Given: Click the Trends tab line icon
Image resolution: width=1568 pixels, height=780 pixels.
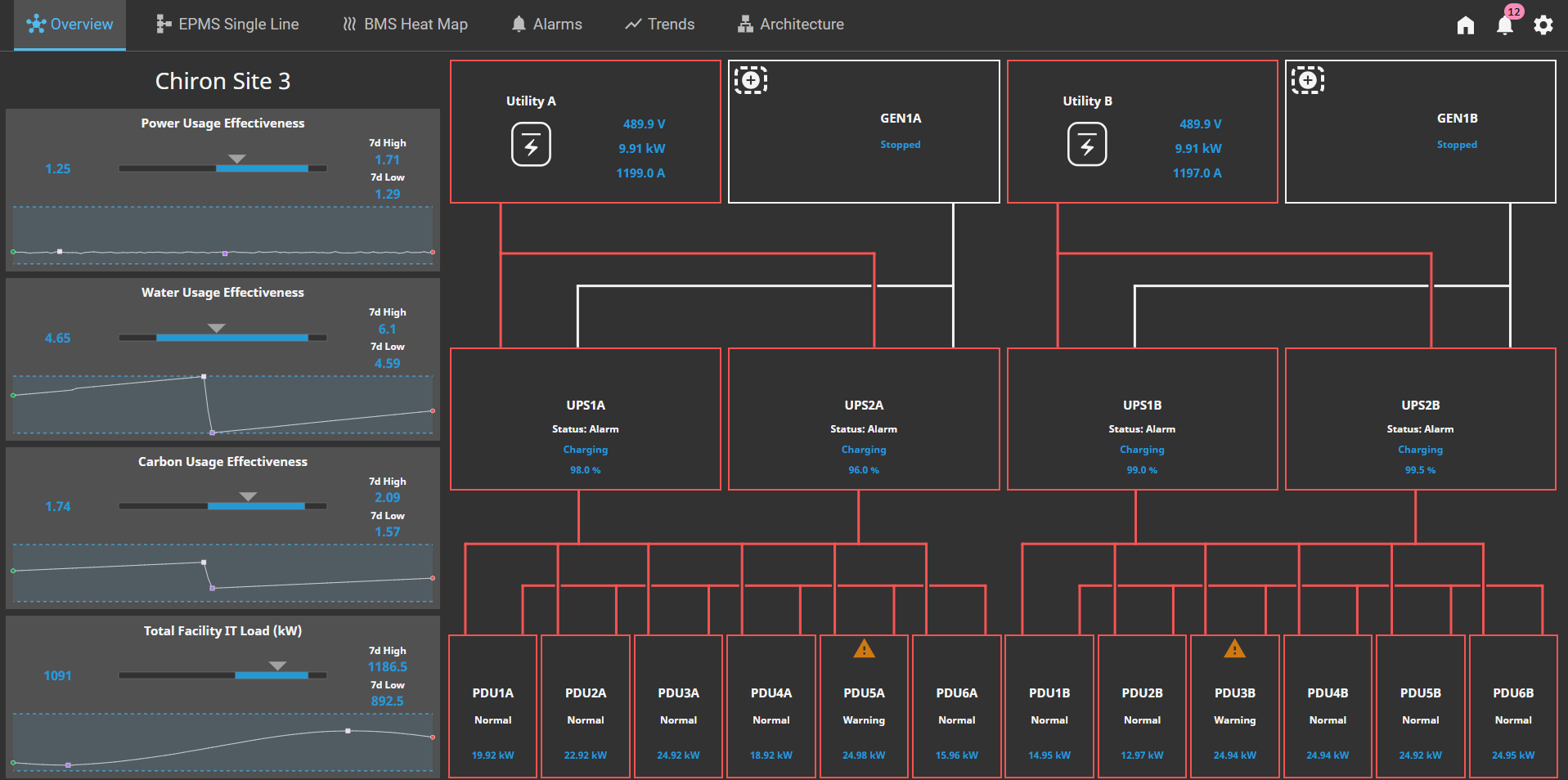Looking at the screenshot, I should point(633,25).
